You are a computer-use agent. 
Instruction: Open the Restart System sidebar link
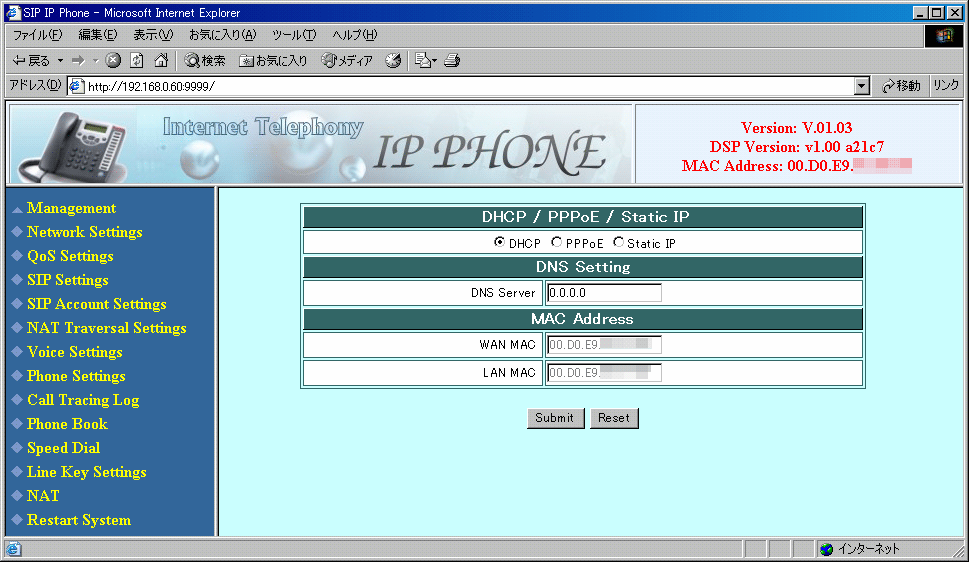78,520
